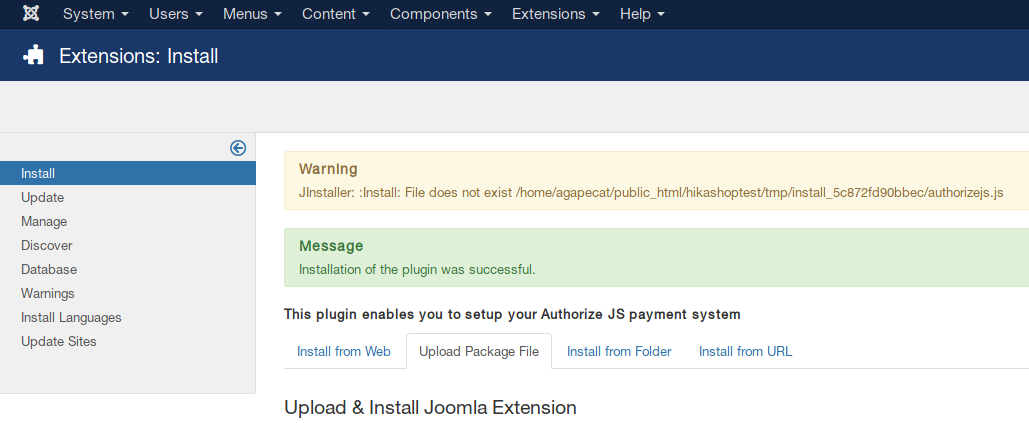Select Discover in the sidebar
Viewport: 1029px width, 423px height.
(x=47, y=245)
